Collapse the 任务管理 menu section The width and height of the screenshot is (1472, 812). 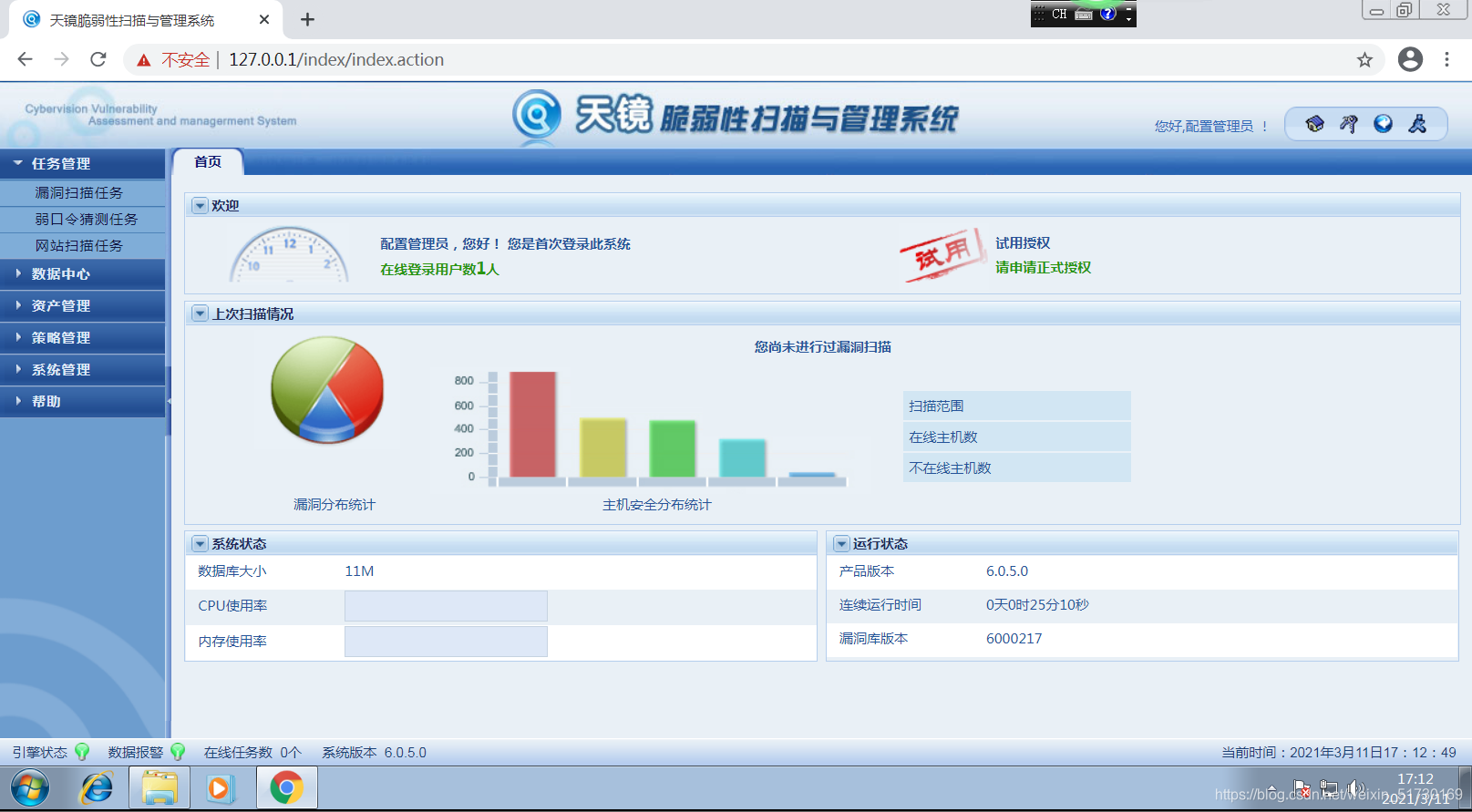(x=82, y=164)
